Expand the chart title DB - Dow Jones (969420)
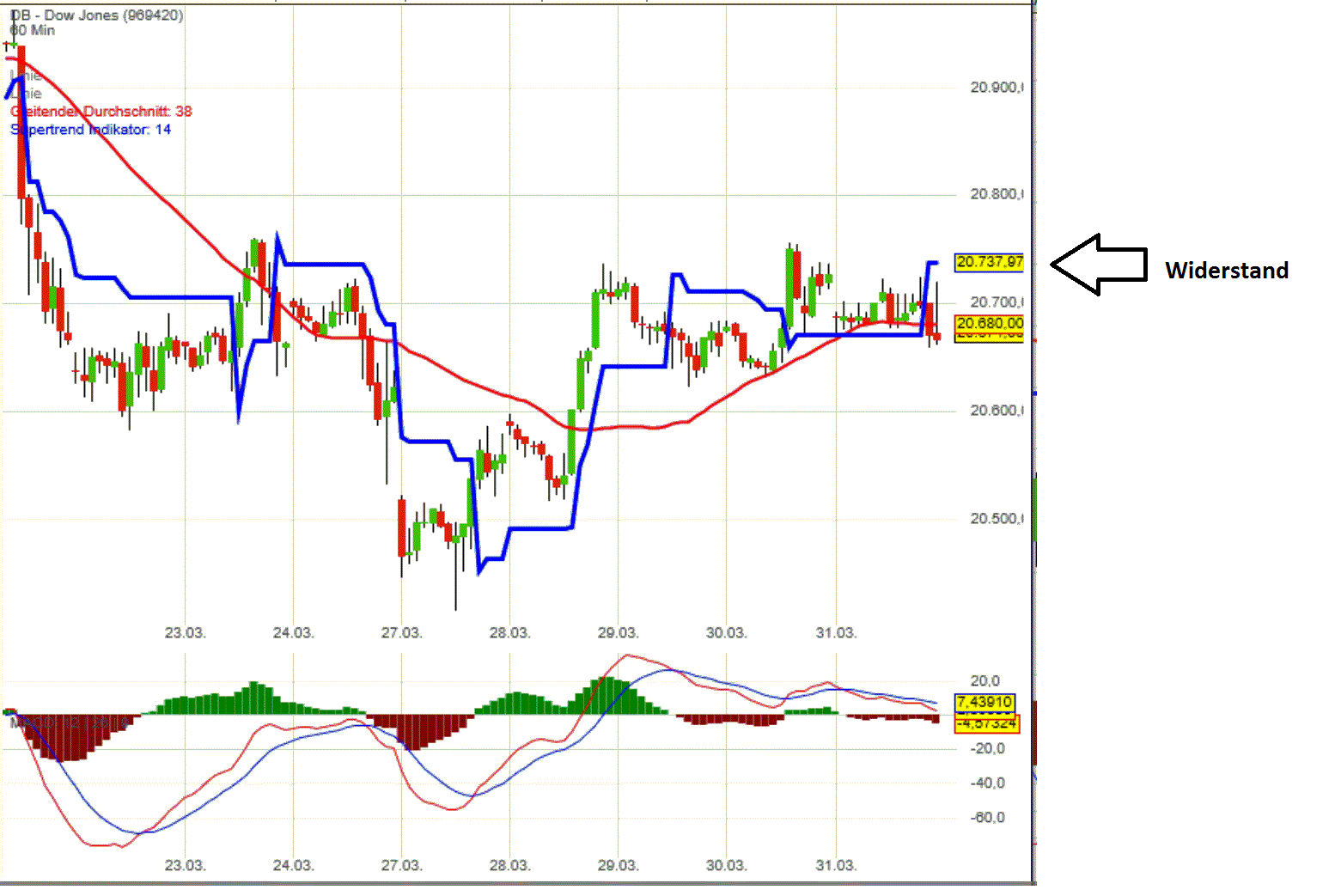The width and height of the screenshot is (1341, 896). click(94, 14)
